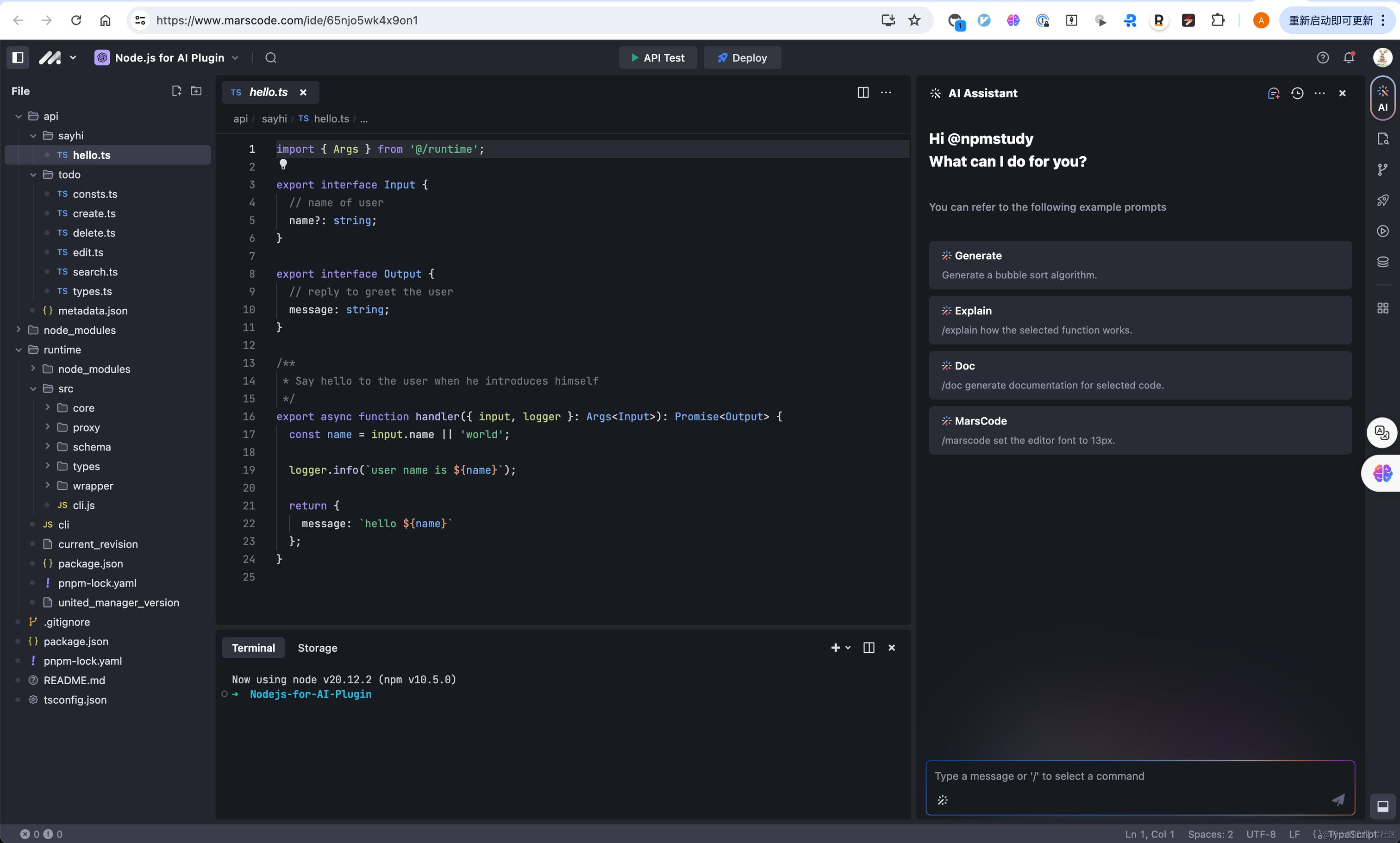1400x843 pixels.
Task: Split the editor using the split icon
Action: click(862, 93)
